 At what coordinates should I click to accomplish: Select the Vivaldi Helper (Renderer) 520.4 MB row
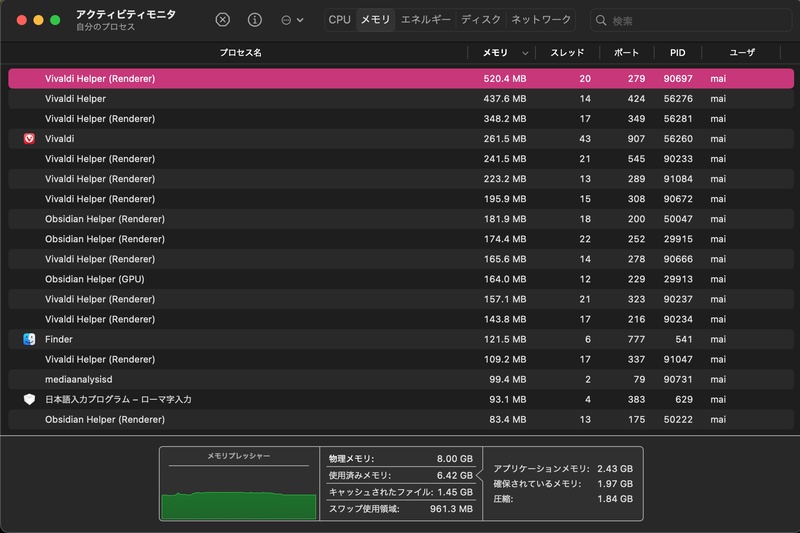pyautogui.click(x=401, y=79)
